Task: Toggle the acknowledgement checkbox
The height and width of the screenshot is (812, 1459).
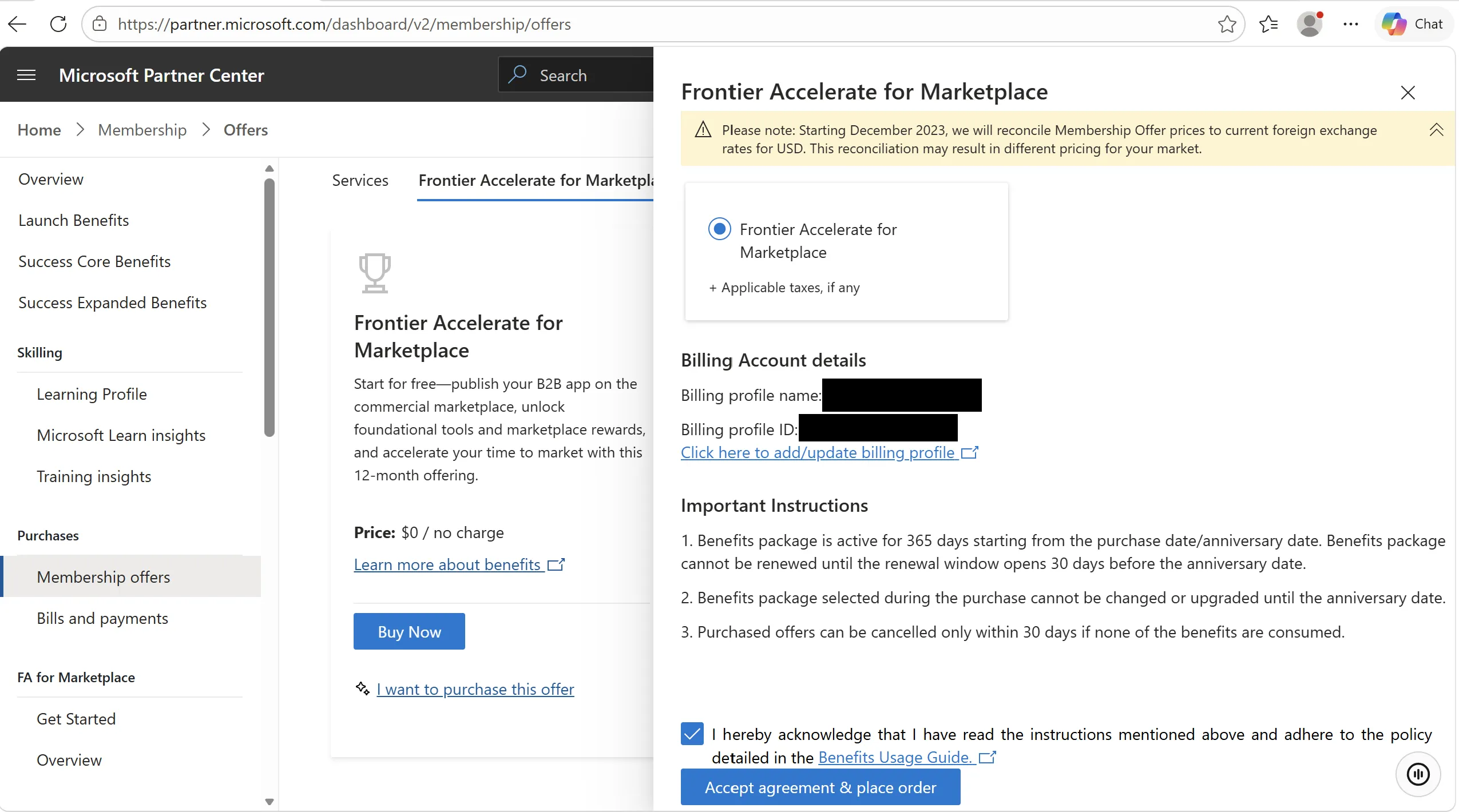Action: click(x=692, y=734)
